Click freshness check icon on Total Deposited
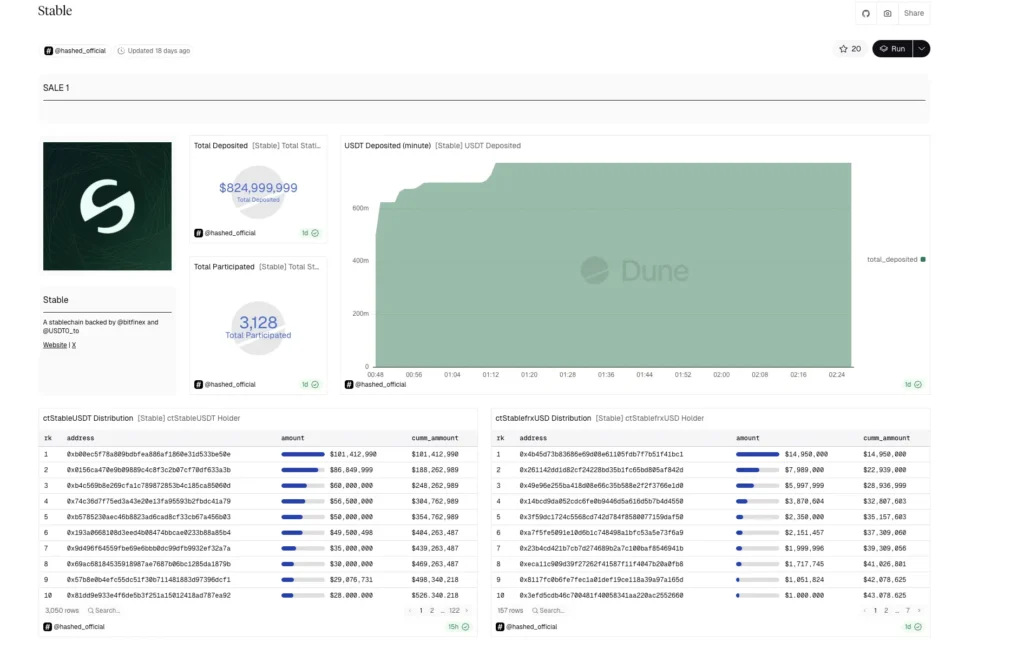Screen dimensions: 1024x649 [315, 233]
